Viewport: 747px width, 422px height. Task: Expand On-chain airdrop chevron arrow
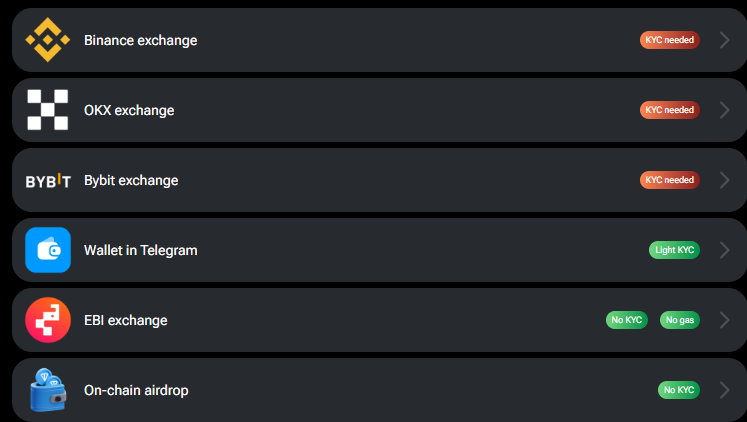coord(725,390)
